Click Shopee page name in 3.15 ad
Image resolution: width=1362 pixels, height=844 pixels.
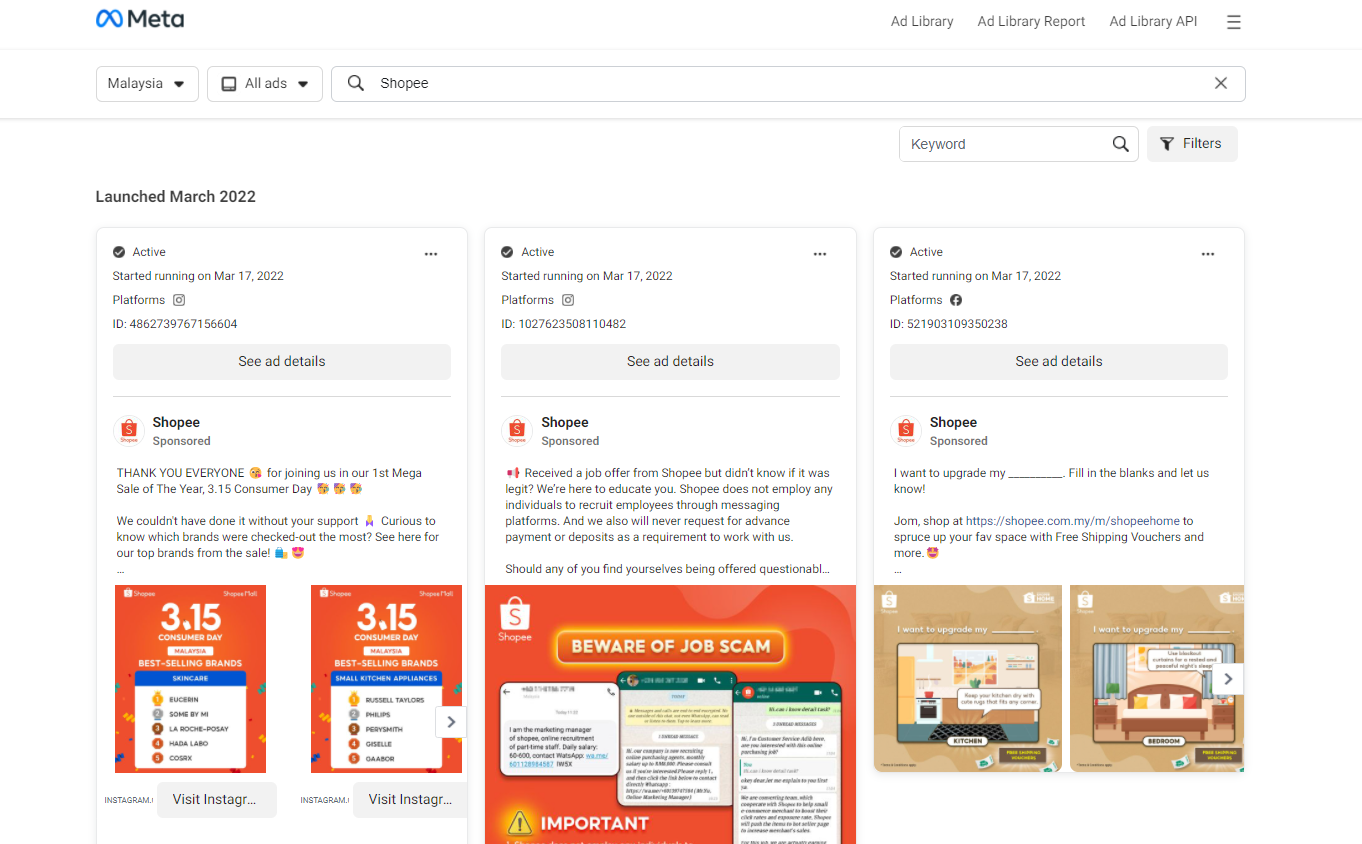176,423
